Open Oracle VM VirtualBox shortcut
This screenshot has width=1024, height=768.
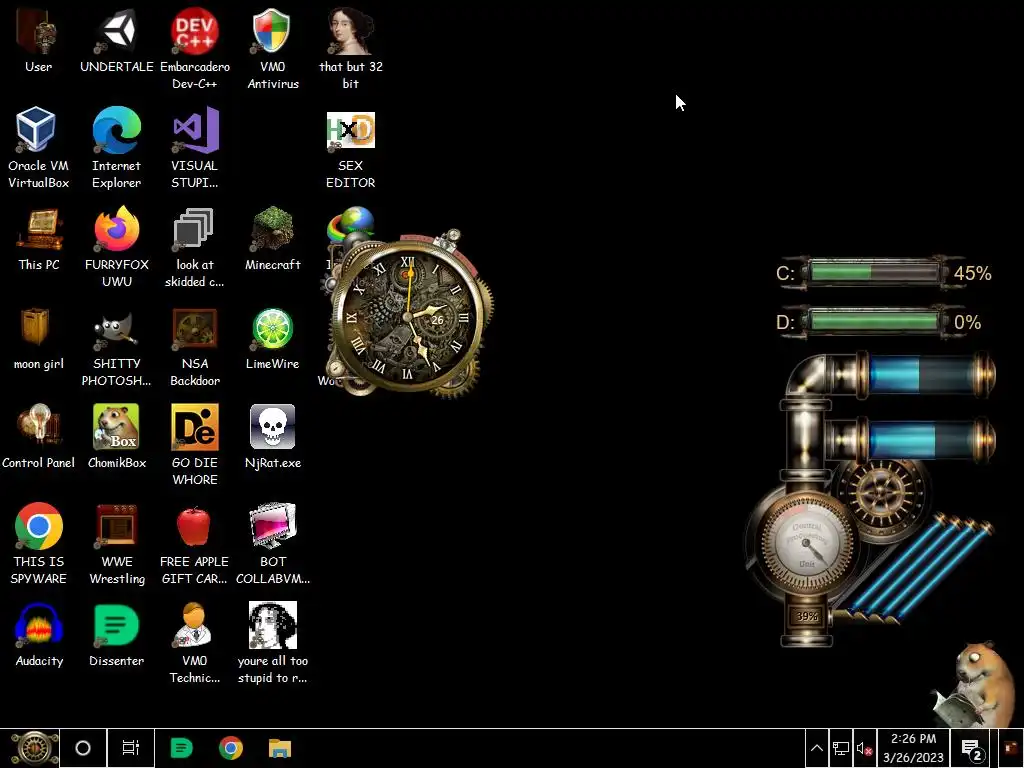38,148
